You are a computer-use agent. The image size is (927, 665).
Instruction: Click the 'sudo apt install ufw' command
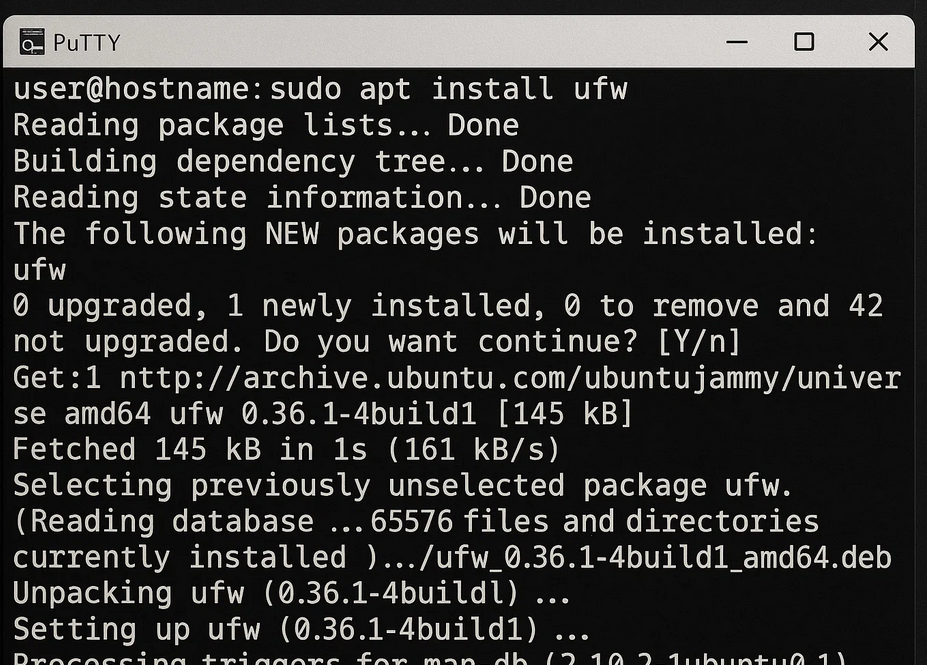click(449, 89)
